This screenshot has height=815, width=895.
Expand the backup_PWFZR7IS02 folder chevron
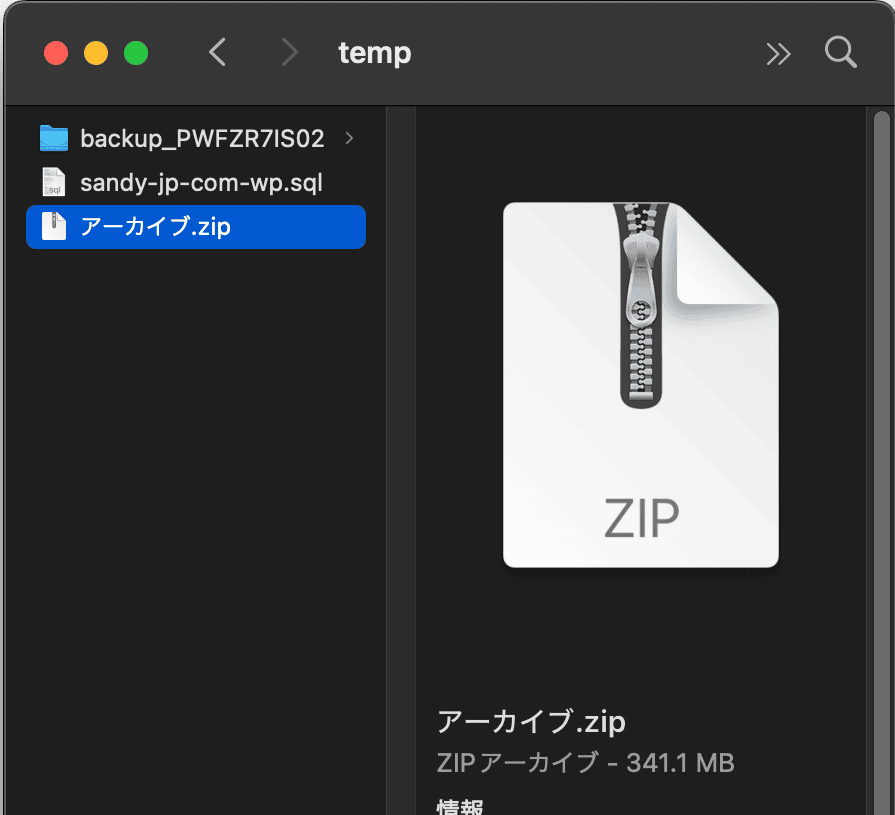[x=349, y=139]
